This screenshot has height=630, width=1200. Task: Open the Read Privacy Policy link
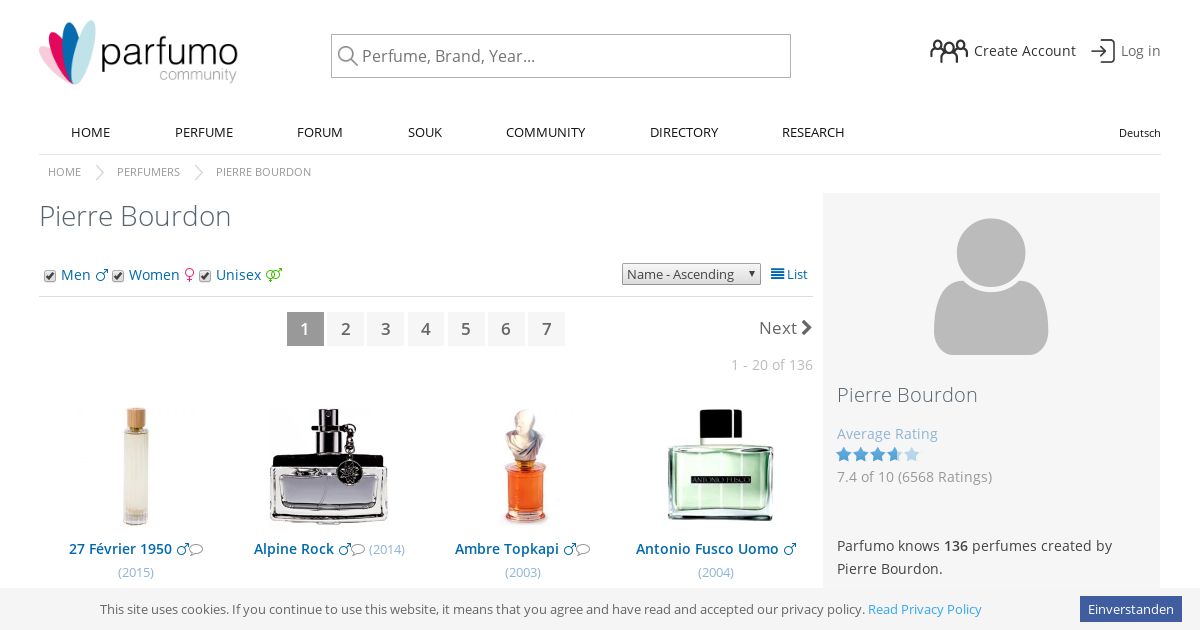pos(925,609)
